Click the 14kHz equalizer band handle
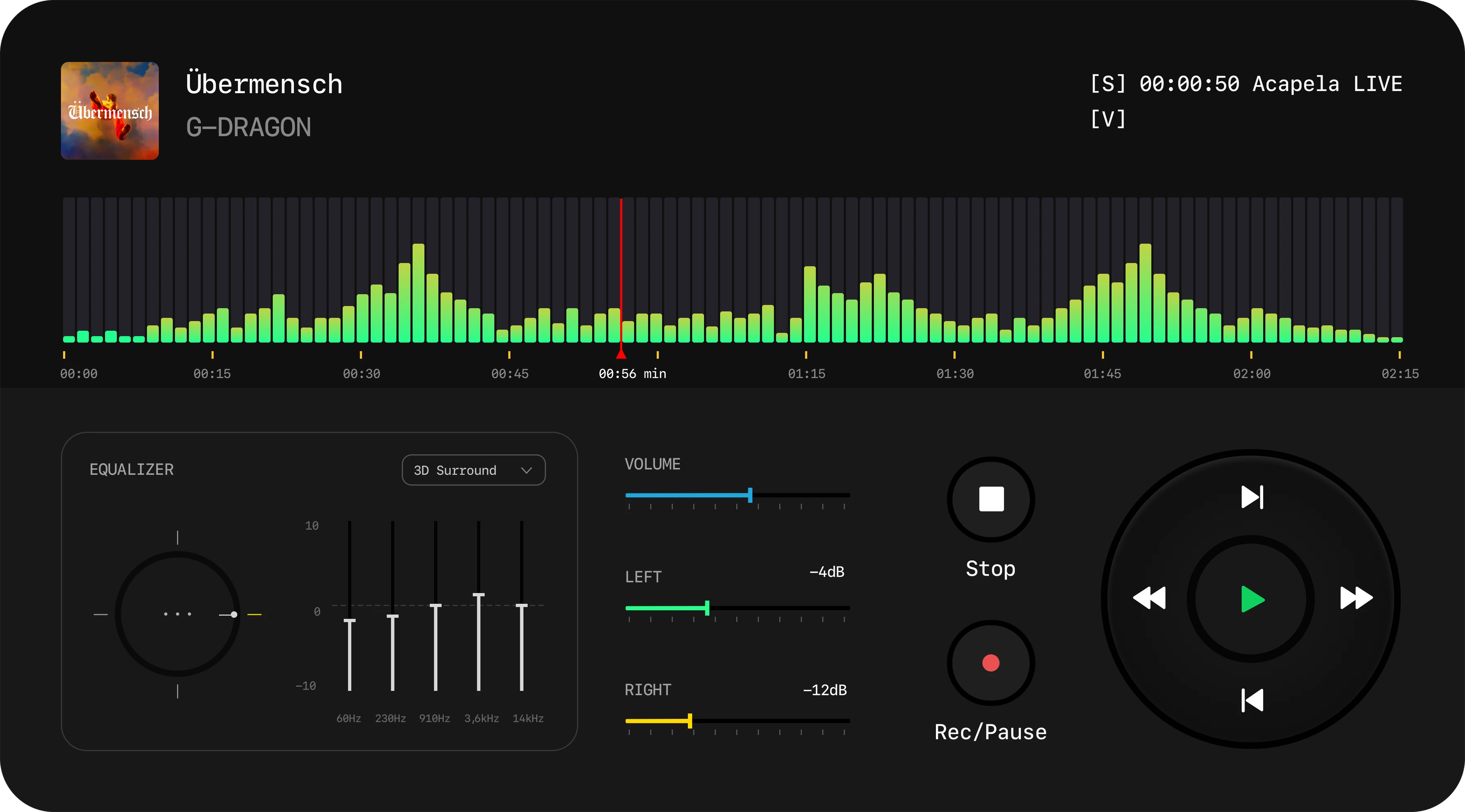1465x812 pixels. tap(522, 606)
